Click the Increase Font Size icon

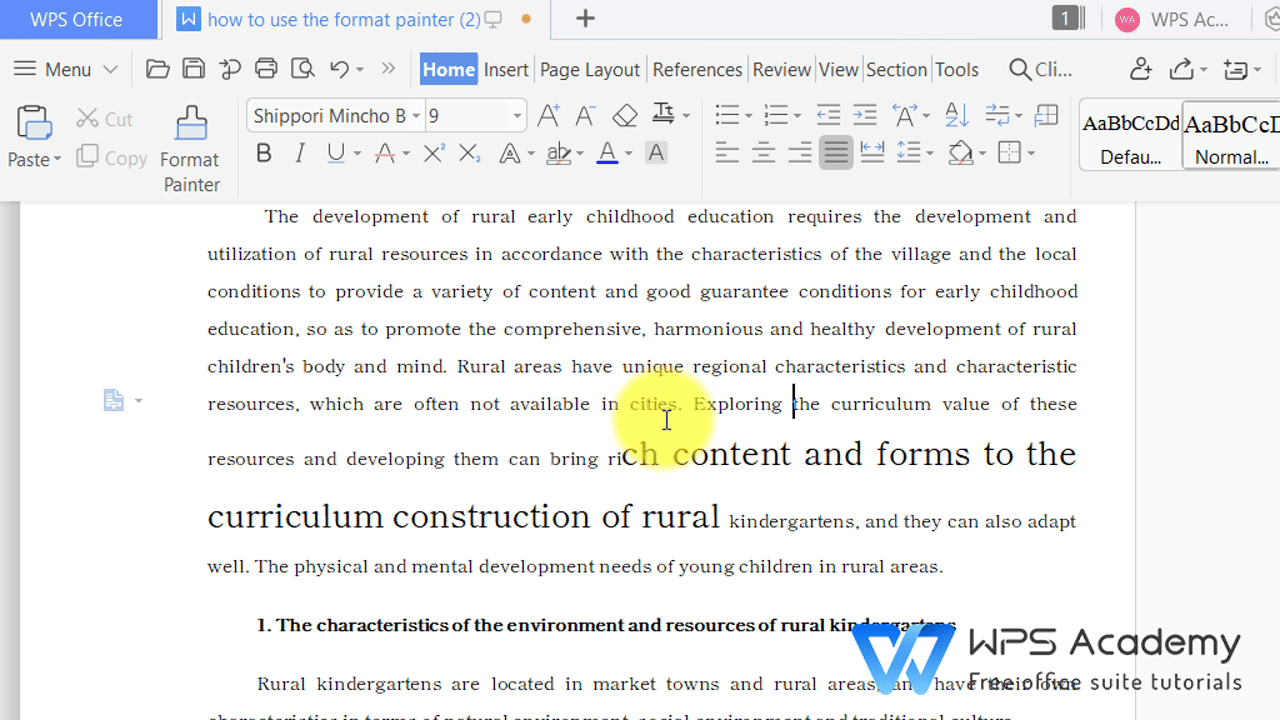pos(546,114)
